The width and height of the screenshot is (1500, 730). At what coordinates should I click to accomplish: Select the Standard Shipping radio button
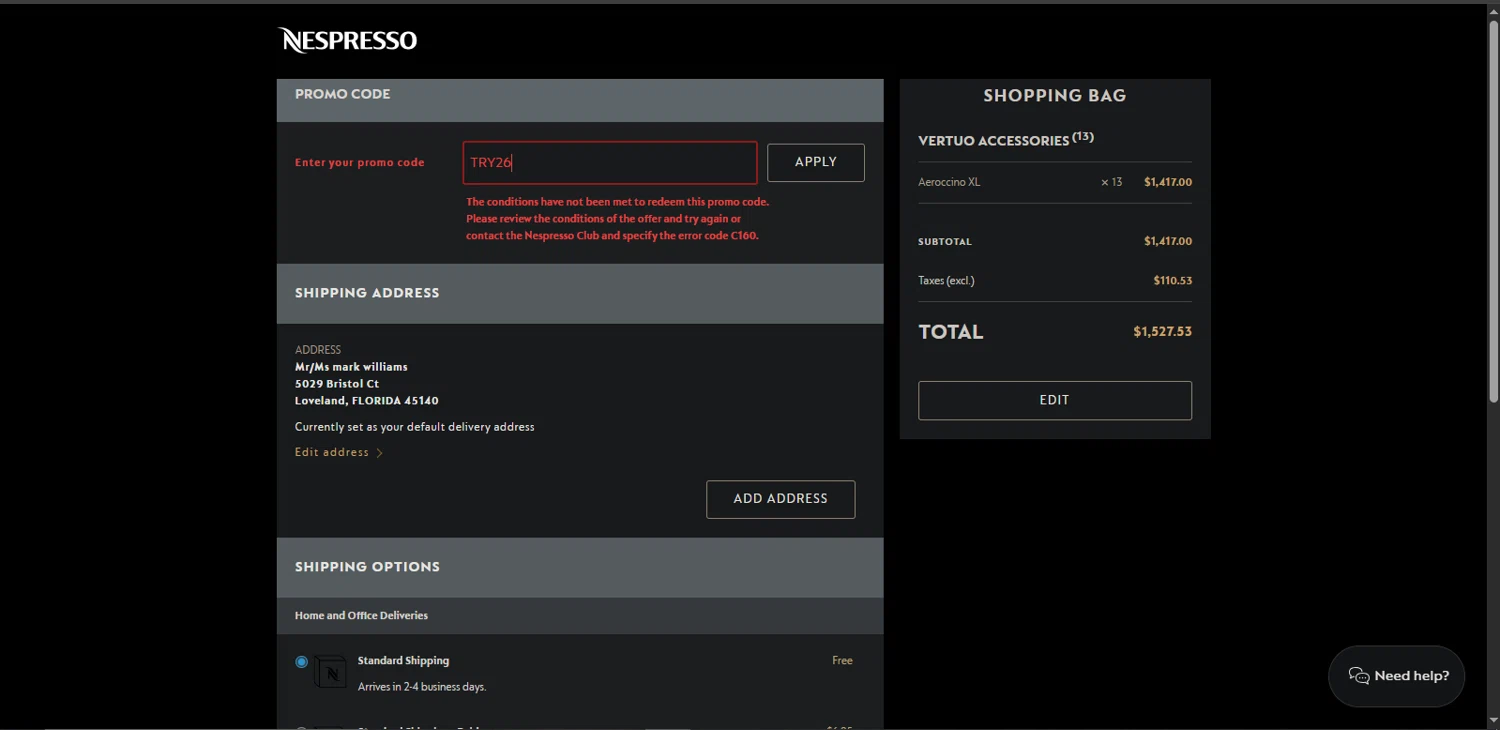(302, 662)
